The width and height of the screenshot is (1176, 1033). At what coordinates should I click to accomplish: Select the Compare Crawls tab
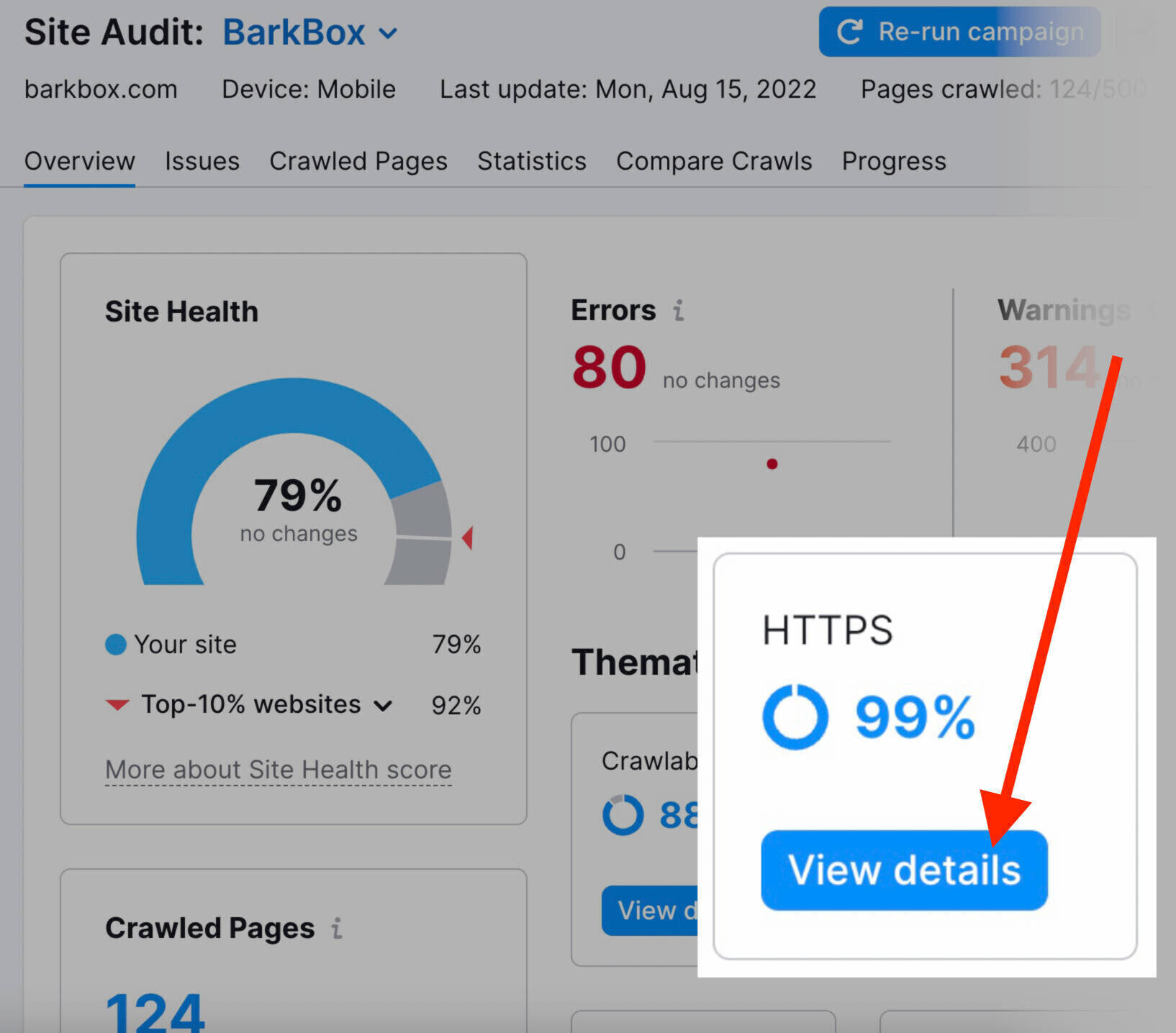[x=713, y=161]
